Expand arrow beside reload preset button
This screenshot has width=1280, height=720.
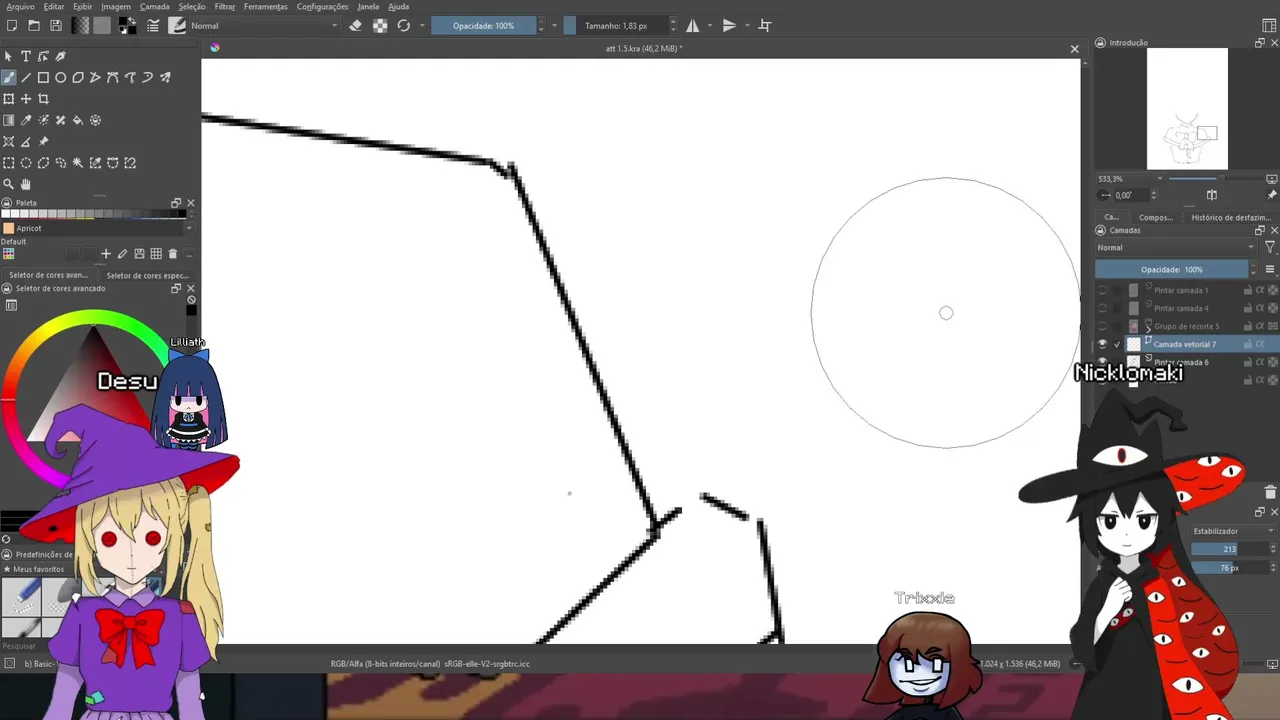pos(422,26)
